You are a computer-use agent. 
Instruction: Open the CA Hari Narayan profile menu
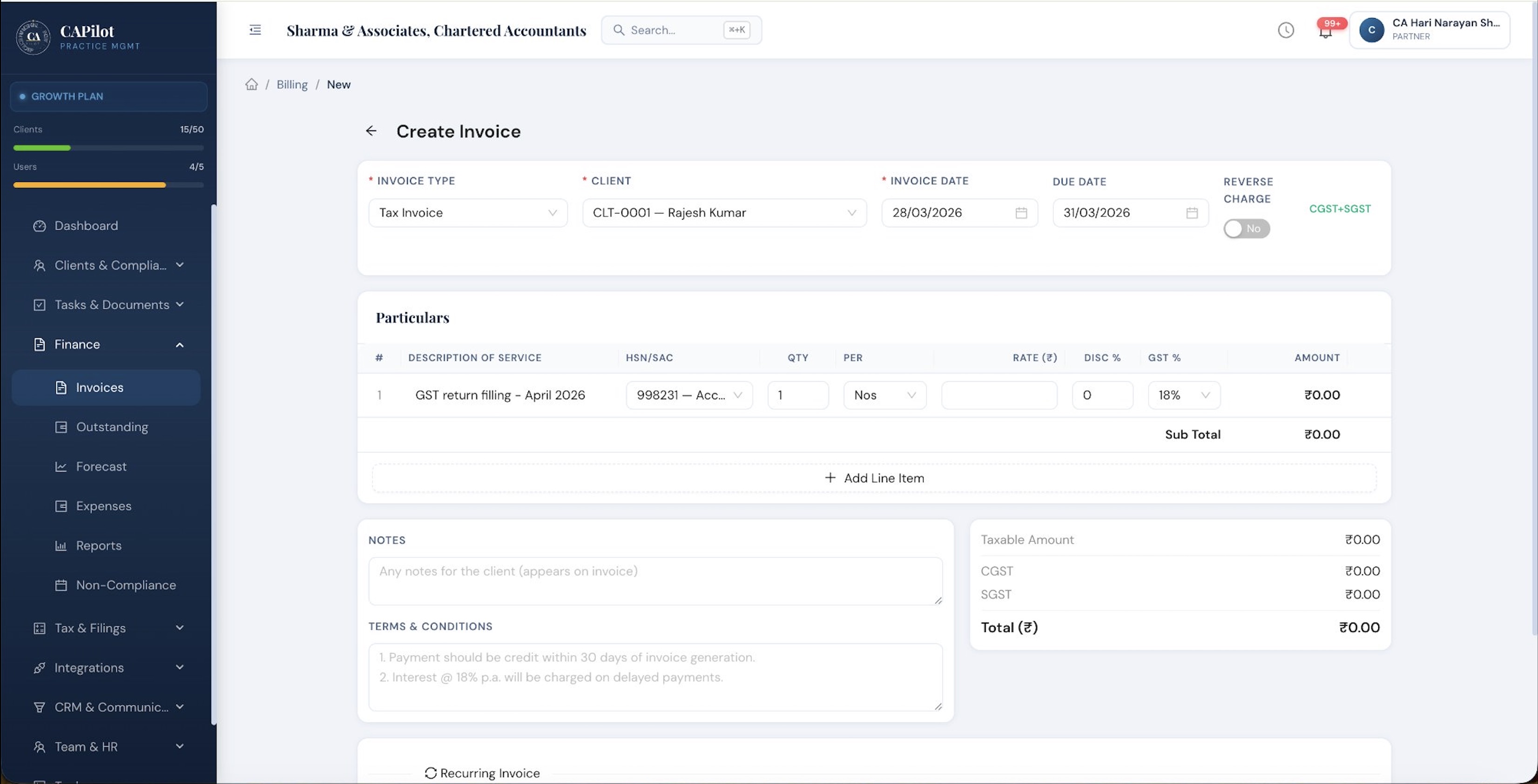click(x=1430, y=30)
